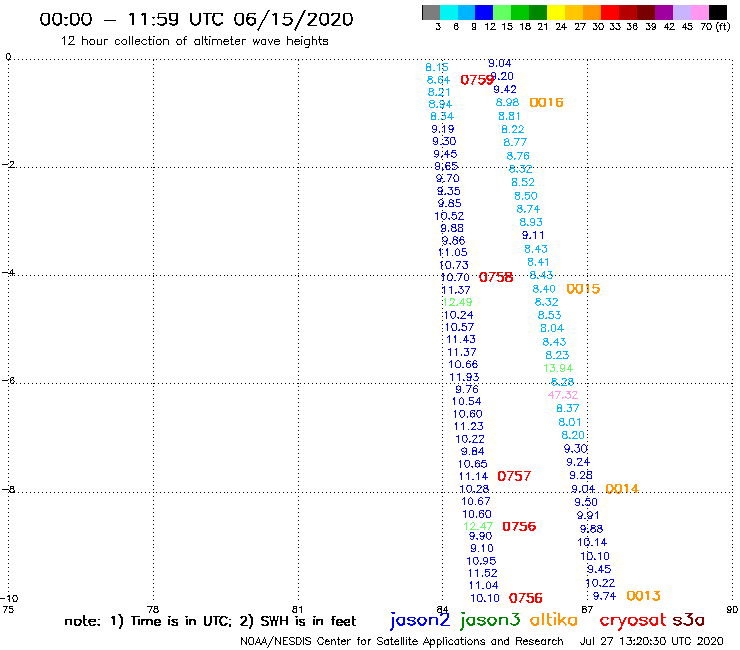Screen dimensions: 740x650
Task: Select the 9.91 wave height value
Action: click(588, 515)
